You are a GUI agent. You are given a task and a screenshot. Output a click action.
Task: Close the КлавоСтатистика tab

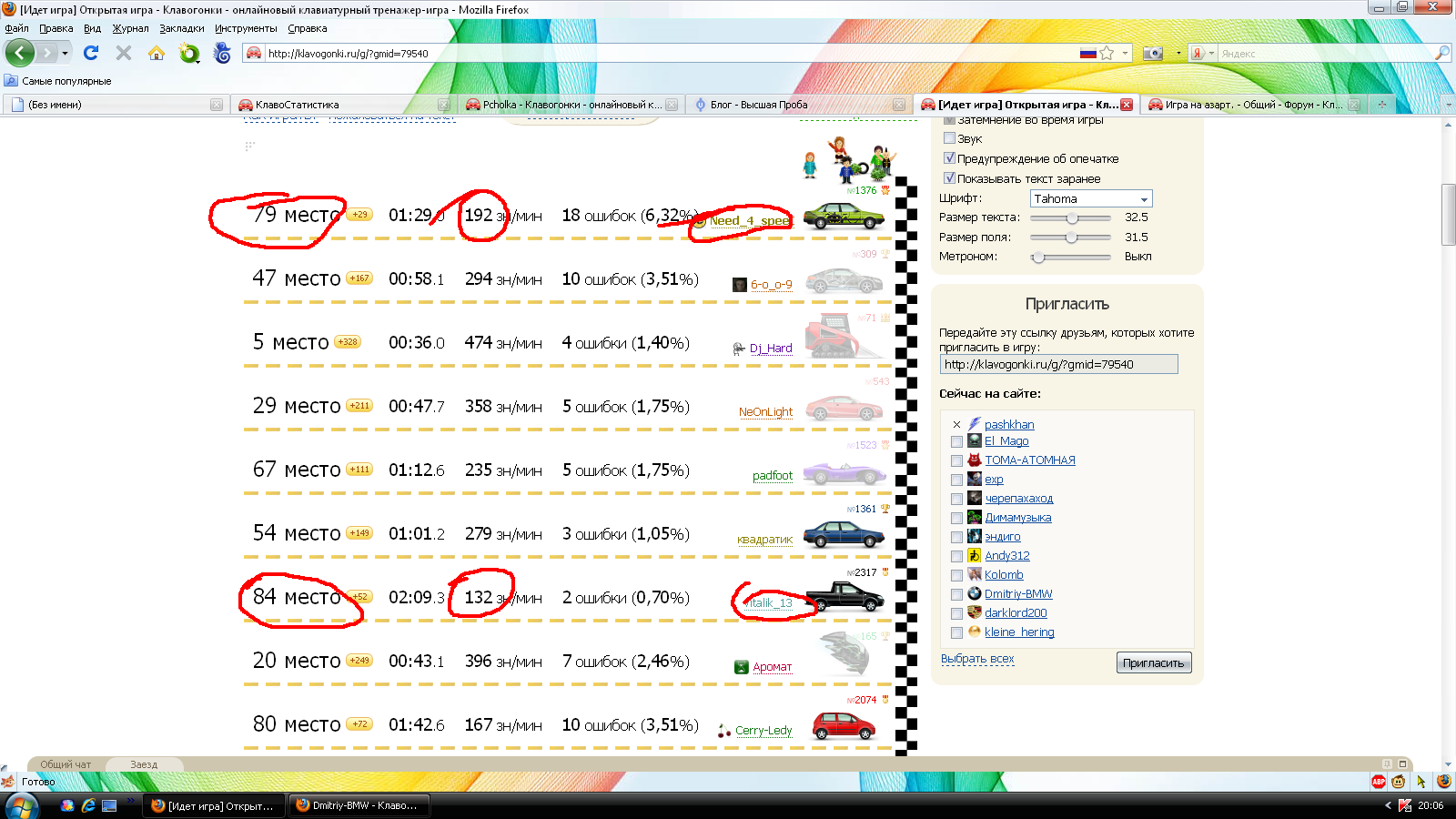click(444, 105)
